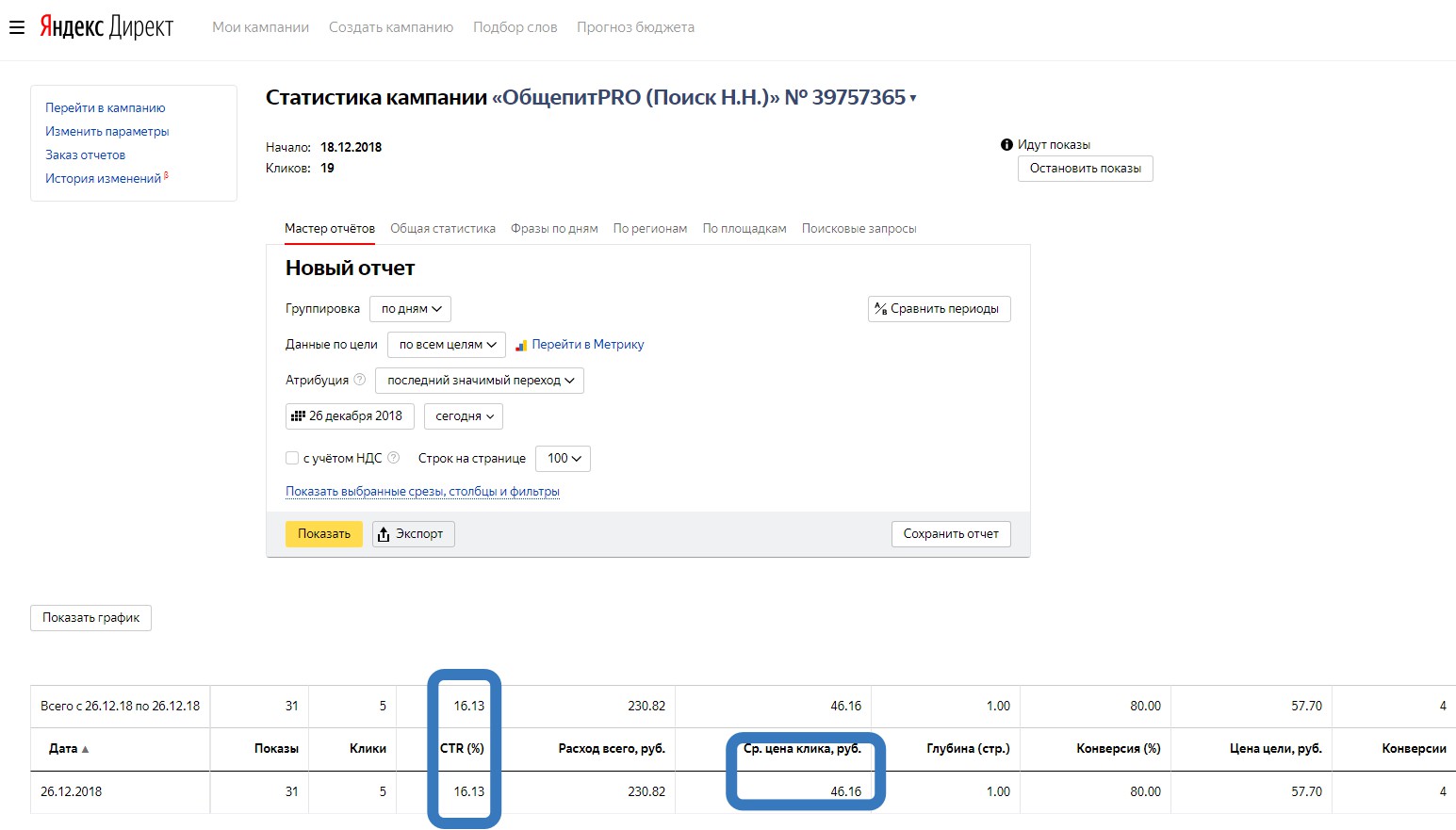Click the Сохранить отчет button
The height and width of the screenshot is (830, 1456).
pos(951,534)
